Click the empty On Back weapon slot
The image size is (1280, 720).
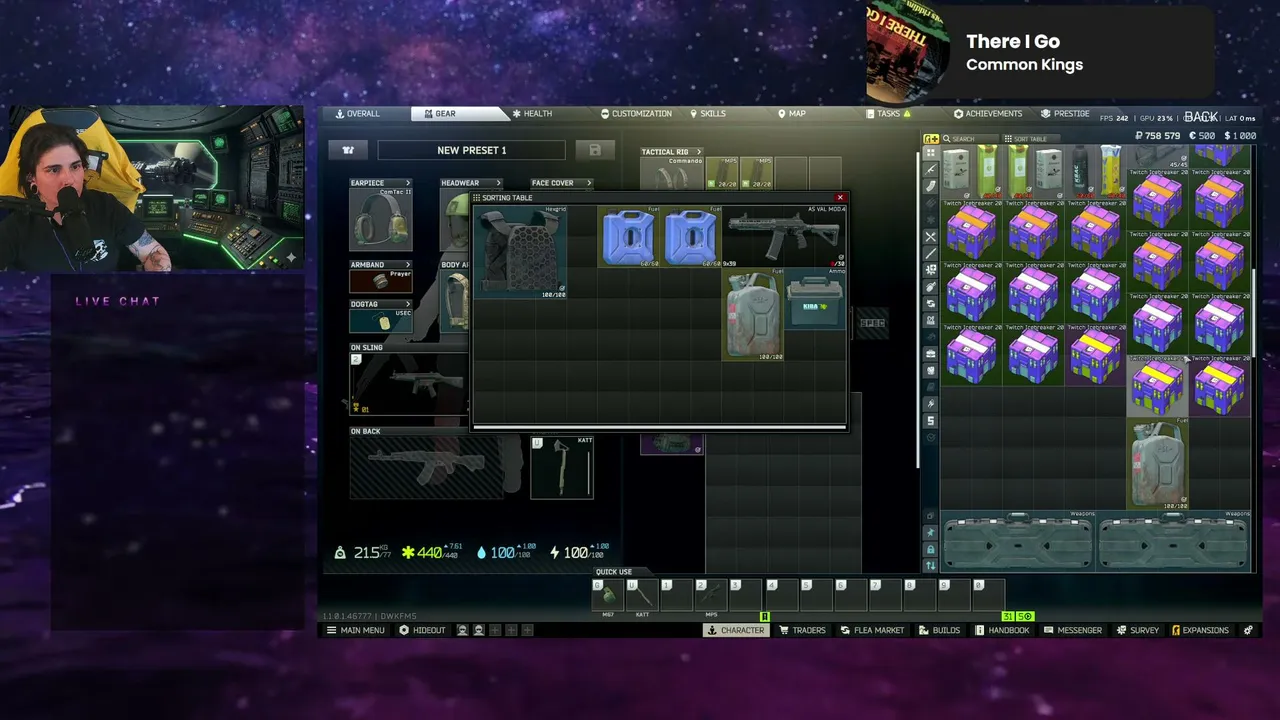pos(426,467)
